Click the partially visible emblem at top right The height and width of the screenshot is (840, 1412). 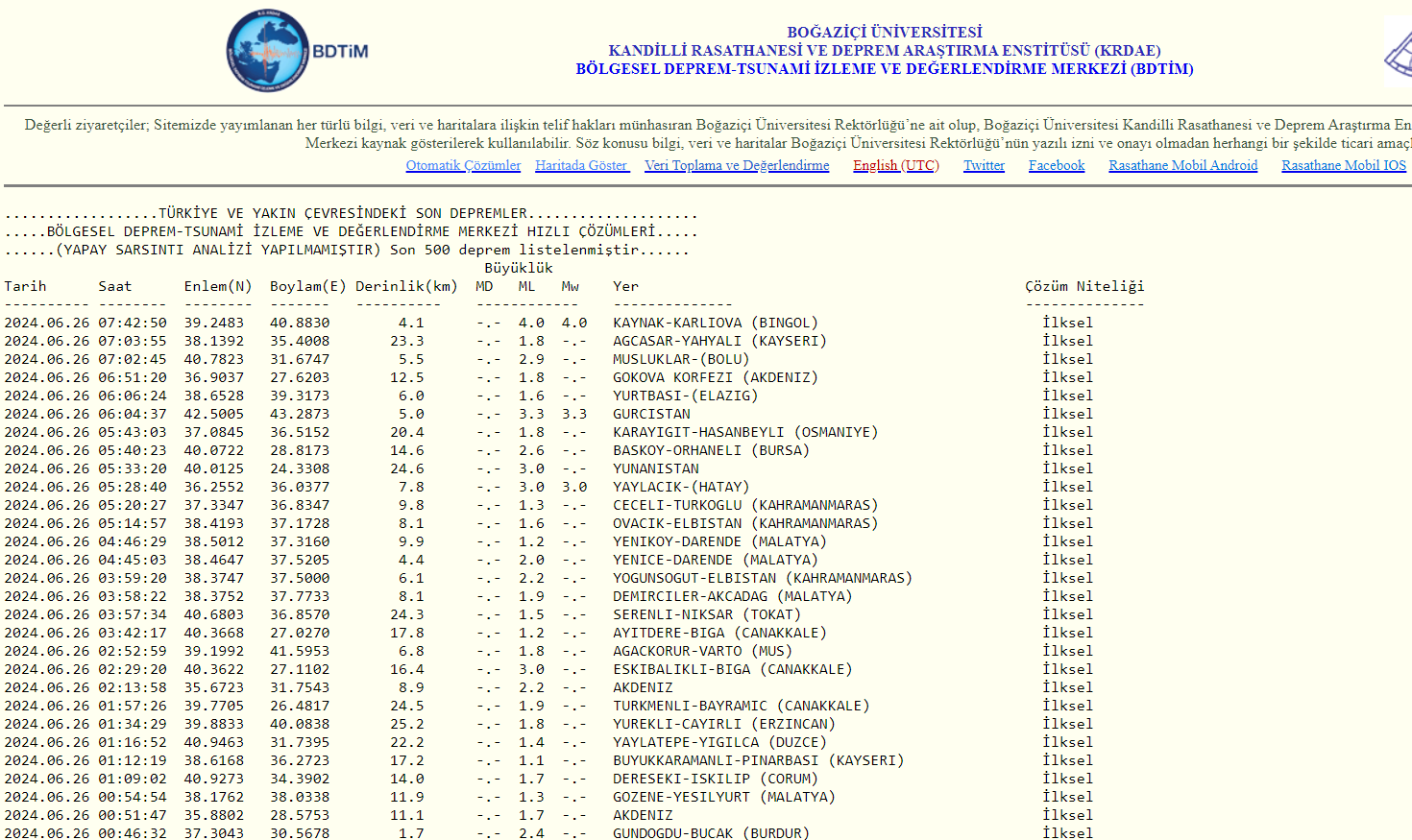pyautogui.click(x=1398, y=51)
